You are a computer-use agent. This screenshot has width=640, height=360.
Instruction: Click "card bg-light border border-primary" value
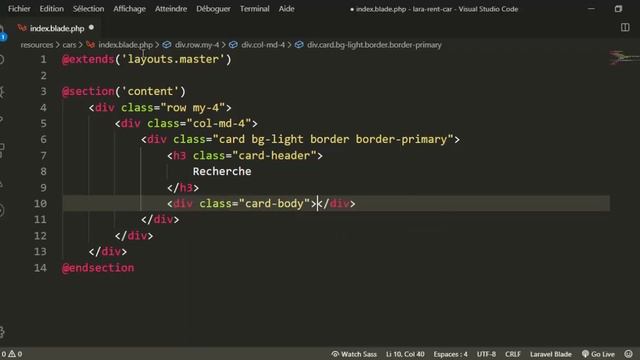coord(333,140)
